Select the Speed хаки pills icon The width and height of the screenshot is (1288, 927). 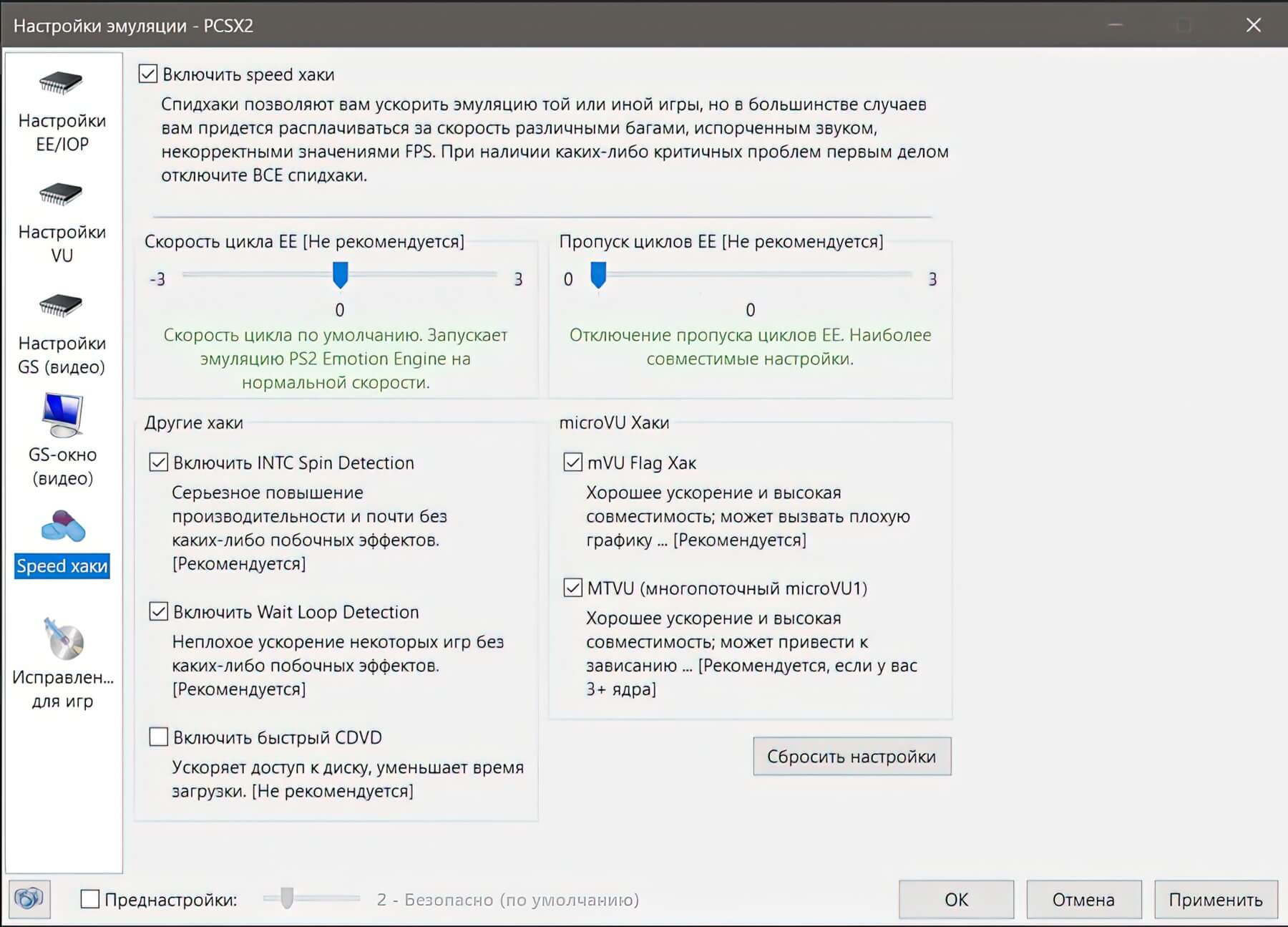coord(63,527)
